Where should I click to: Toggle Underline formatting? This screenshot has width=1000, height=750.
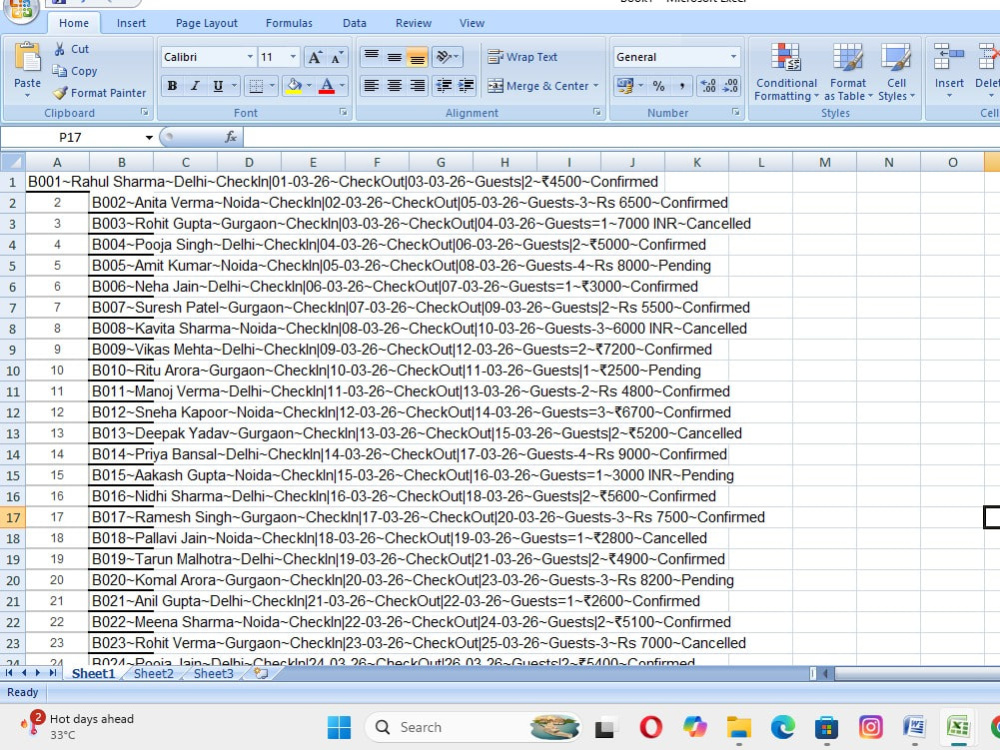[x=218, y=85]
